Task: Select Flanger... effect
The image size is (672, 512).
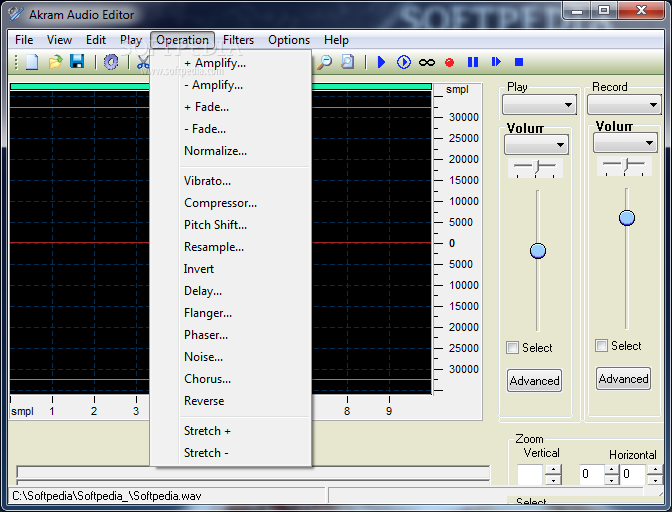Action: pyautogui.click(x=231, y=313)
